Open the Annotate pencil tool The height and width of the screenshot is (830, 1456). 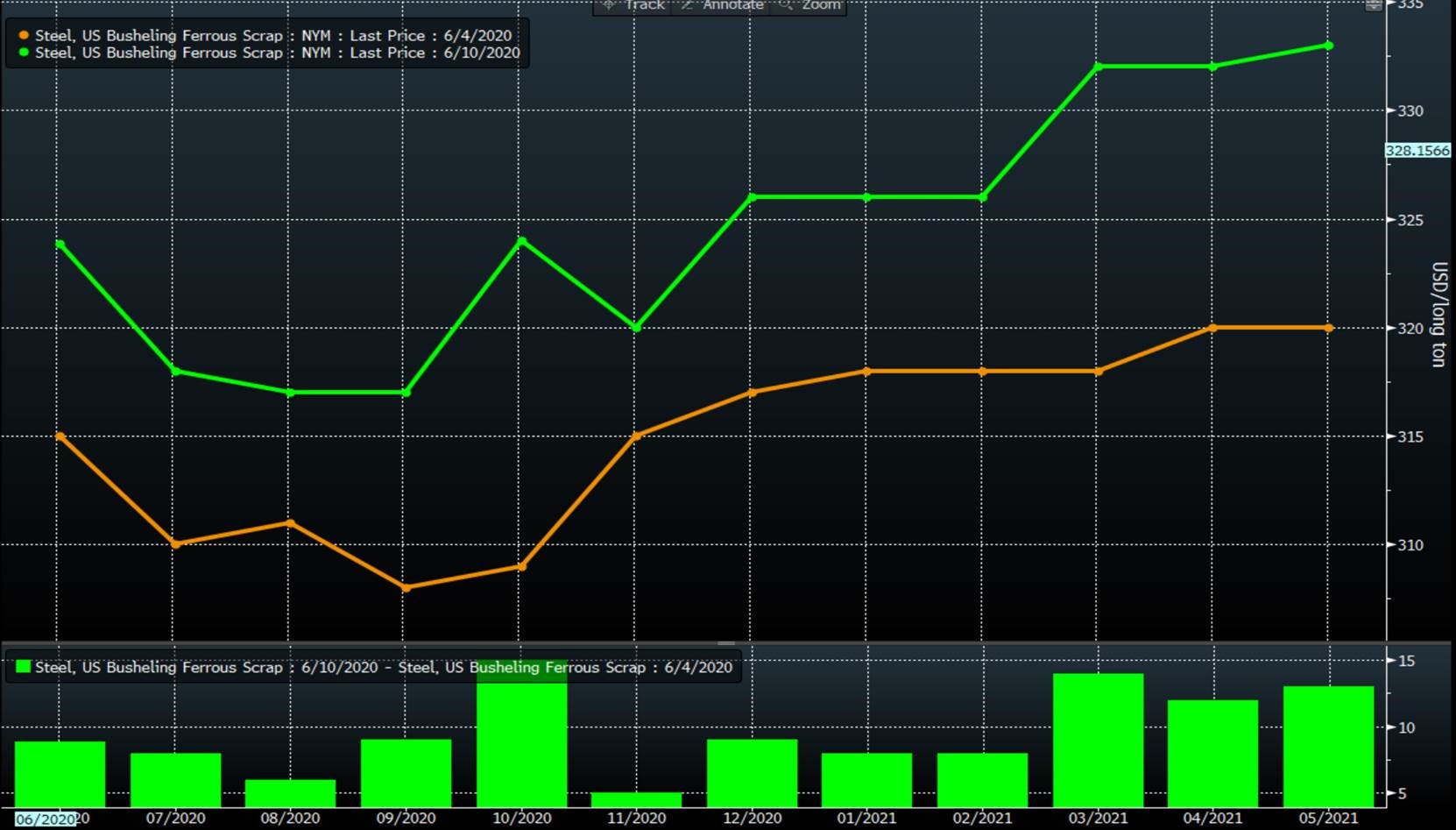click(x=722, y=5)
